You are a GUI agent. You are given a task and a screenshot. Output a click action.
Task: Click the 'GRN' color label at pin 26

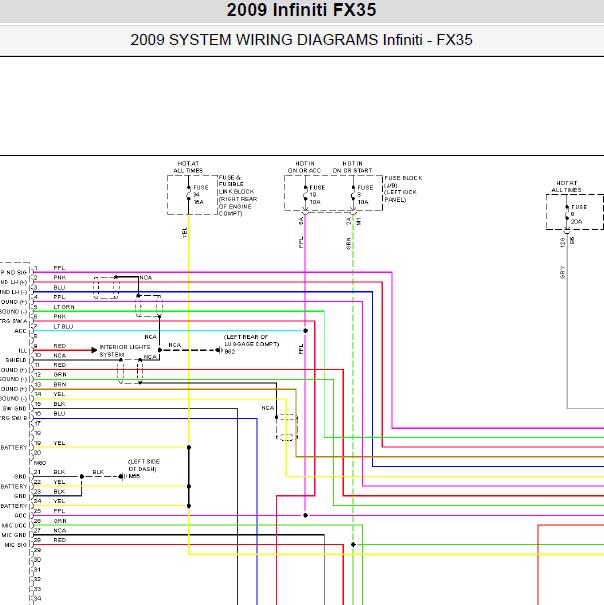[60, 521]
